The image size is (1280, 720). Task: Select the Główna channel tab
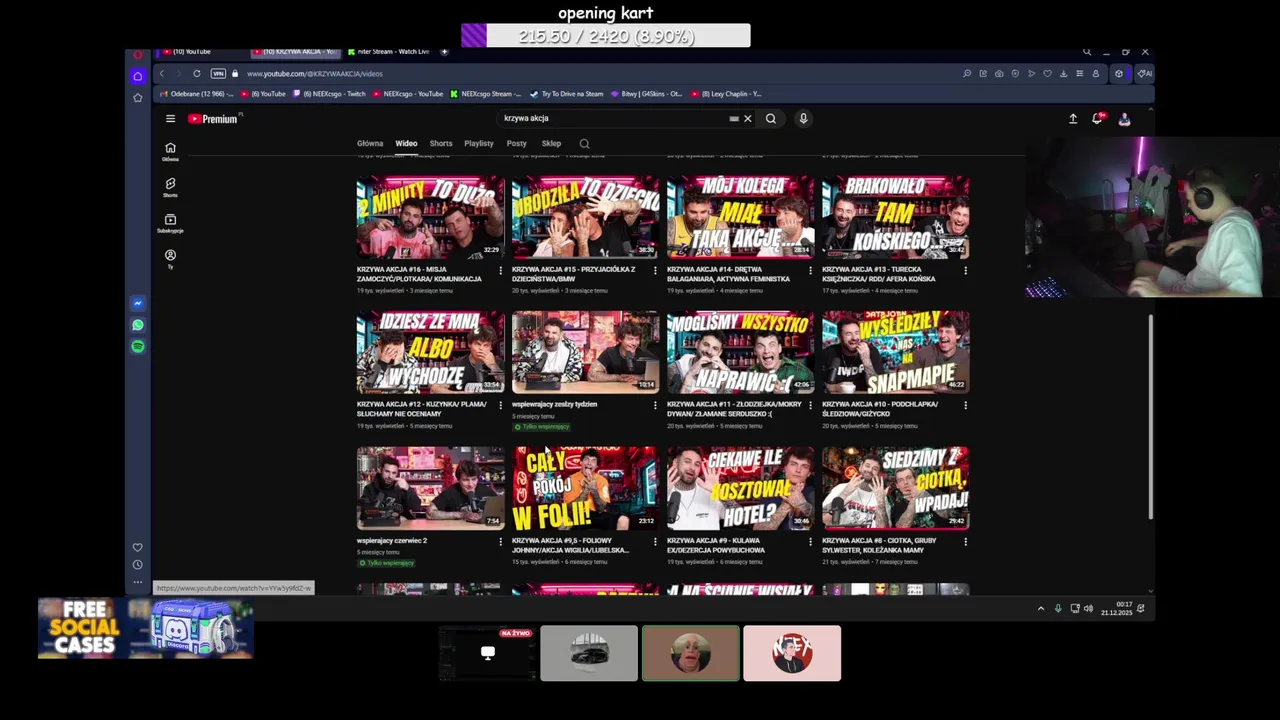(370, 143)
